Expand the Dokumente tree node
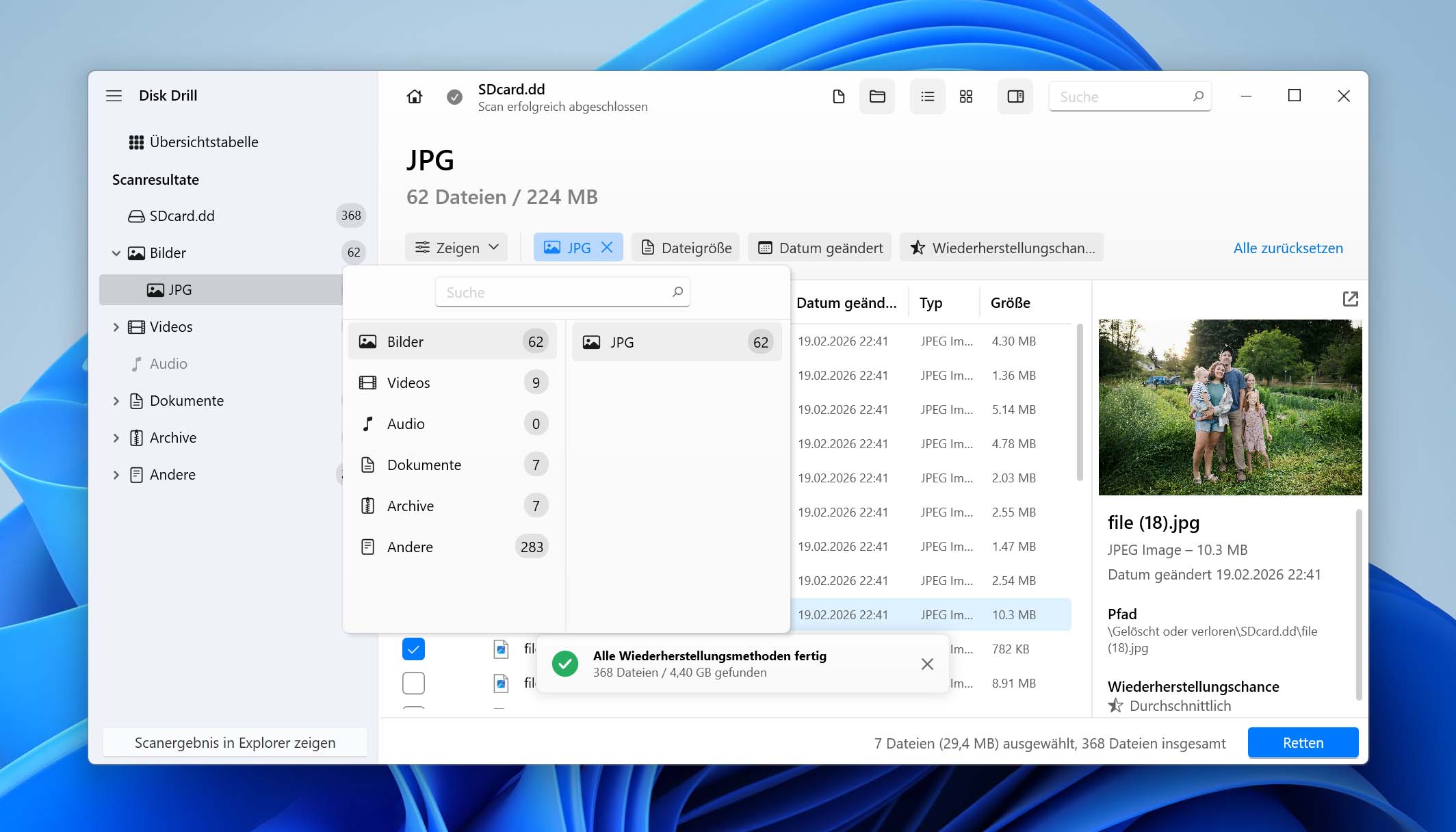This screenshot has height=832, width=1456. 116,401
